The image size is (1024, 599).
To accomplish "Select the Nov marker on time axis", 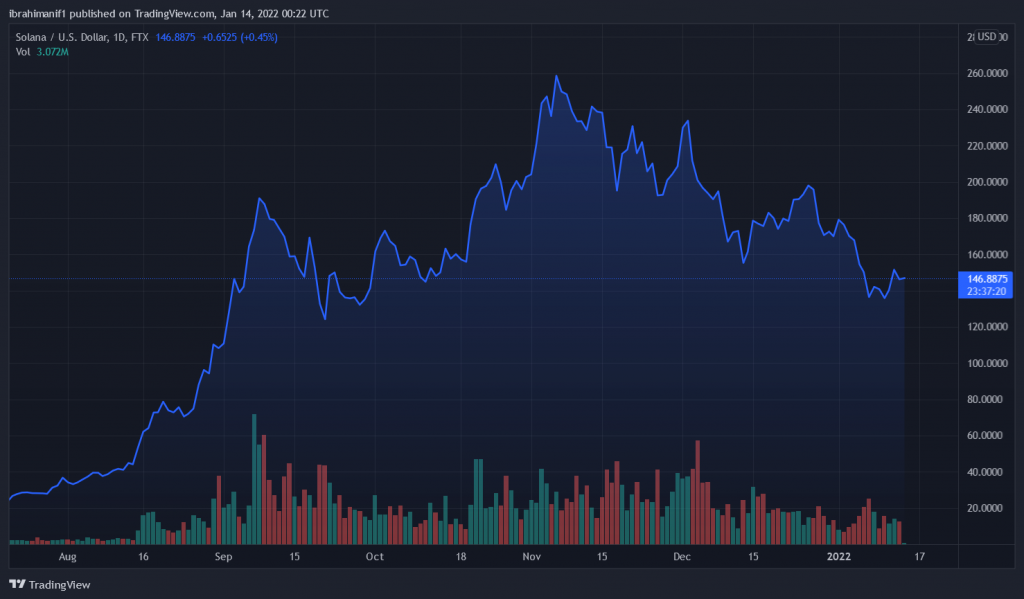I will click(x=531, y=555).
